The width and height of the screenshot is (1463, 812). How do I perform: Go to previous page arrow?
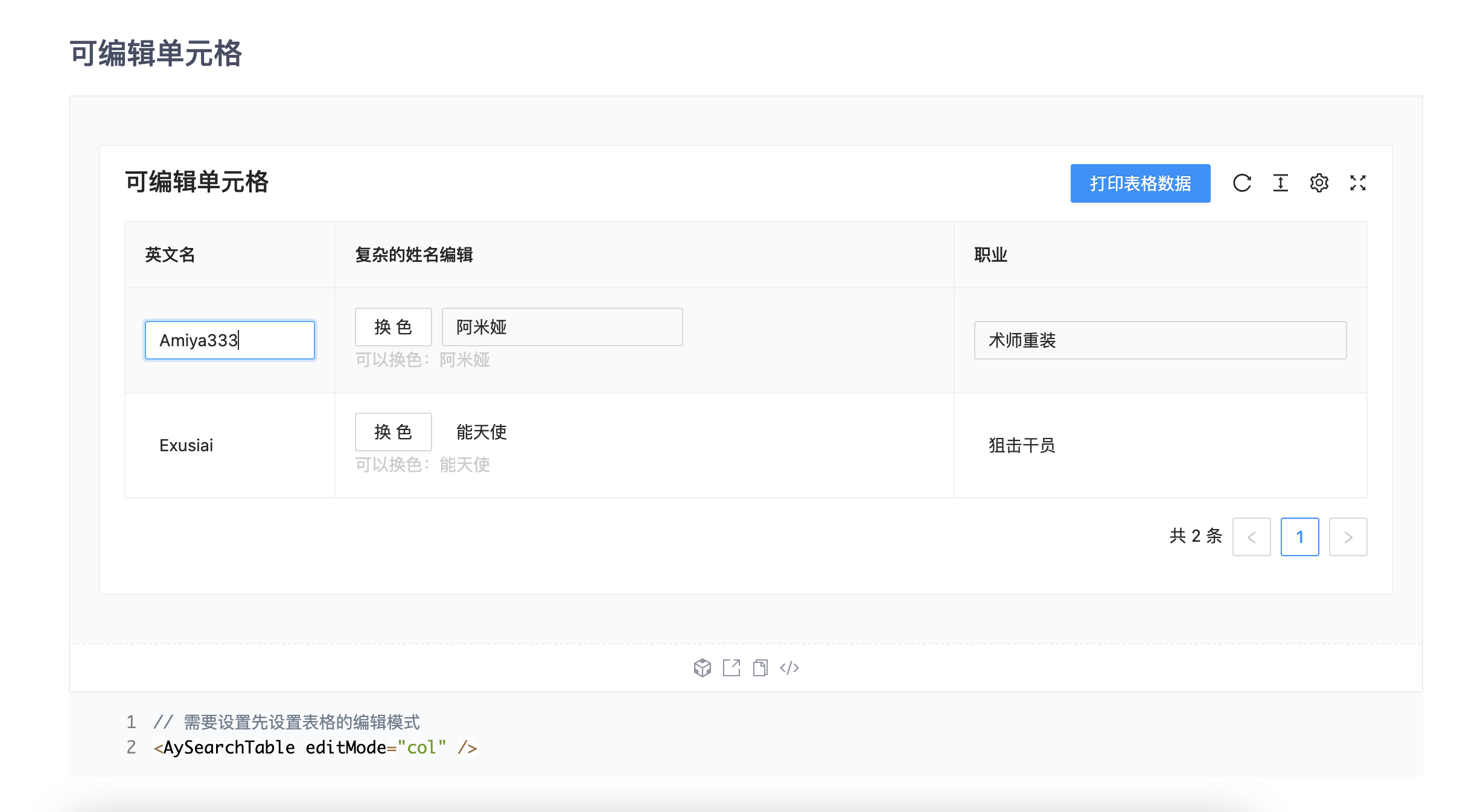pyautogui.click(x=1251, y=537)
